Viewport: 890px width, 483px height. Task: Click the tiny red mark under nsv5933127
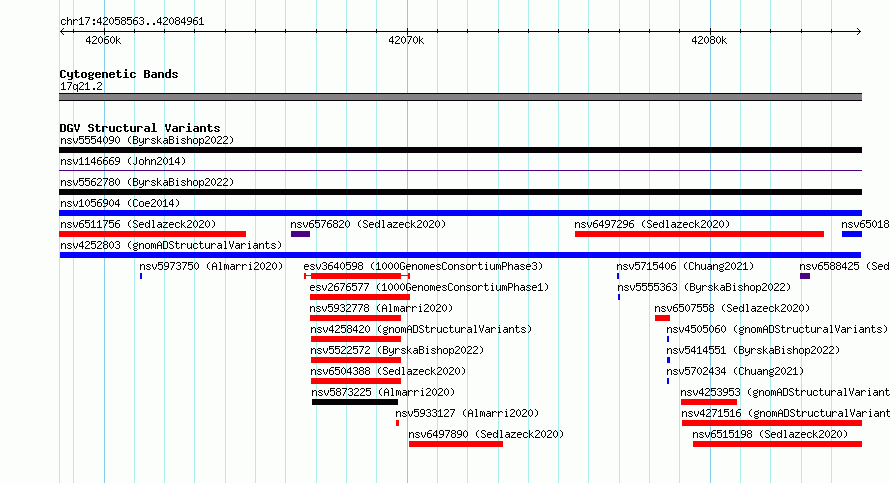tap(397, 423)
